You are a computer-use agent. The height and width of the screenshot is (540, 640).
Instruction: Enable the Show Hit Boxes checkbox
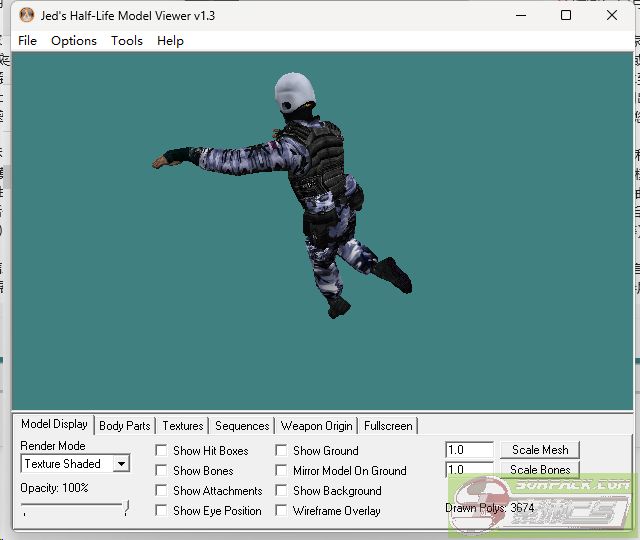point(161,451)
